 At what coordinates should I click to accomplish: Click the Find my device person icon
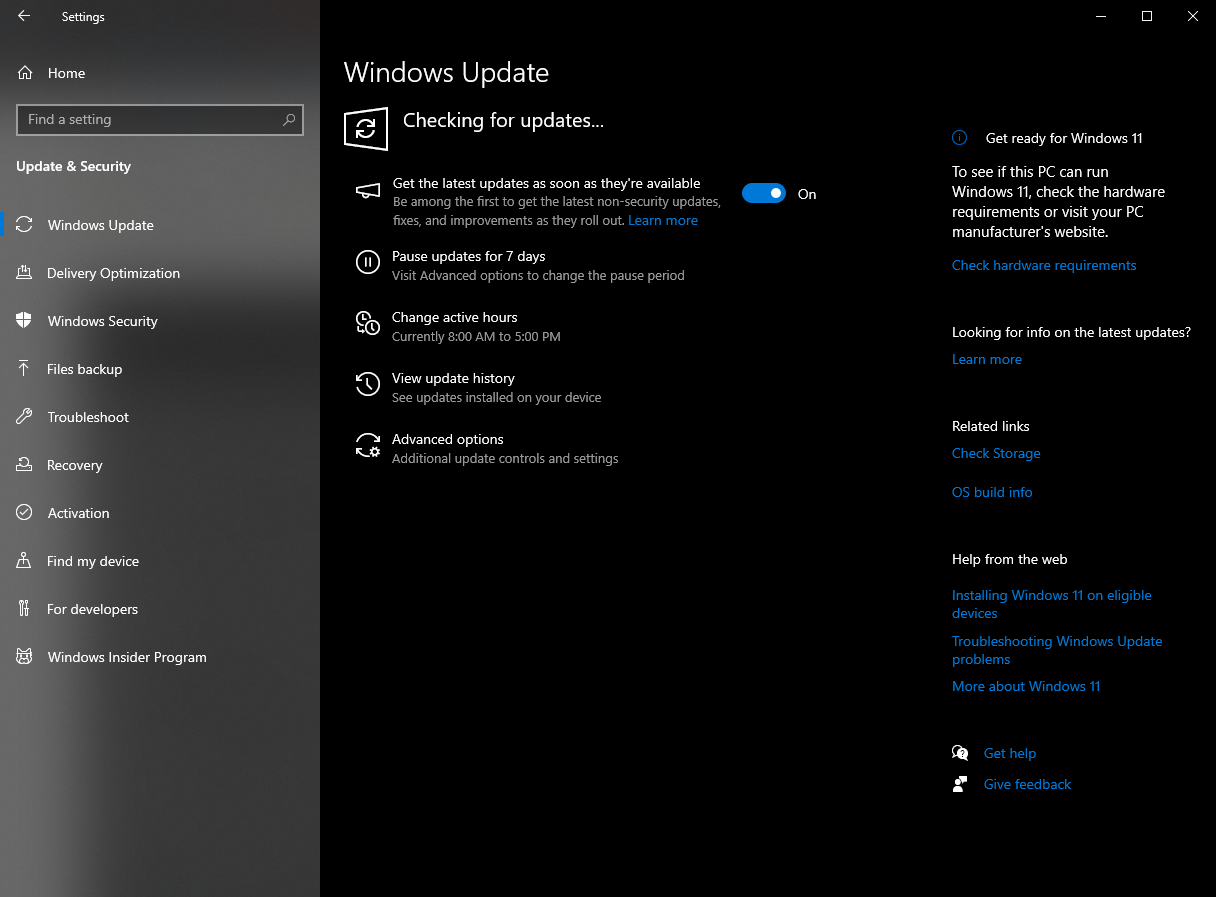coord(25,561)
